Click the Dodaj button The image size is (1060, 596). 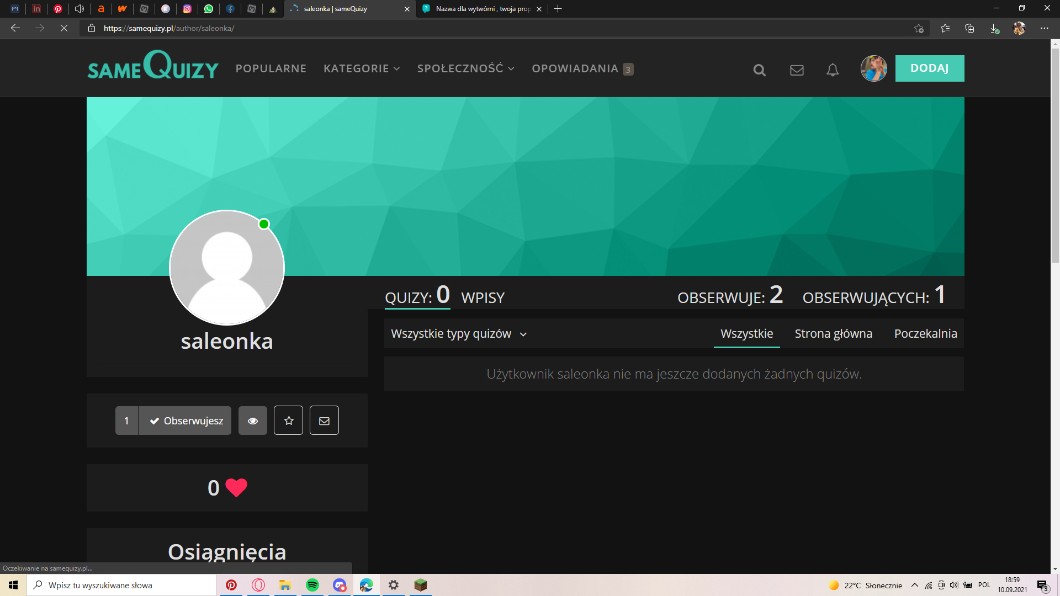(929, 68)
